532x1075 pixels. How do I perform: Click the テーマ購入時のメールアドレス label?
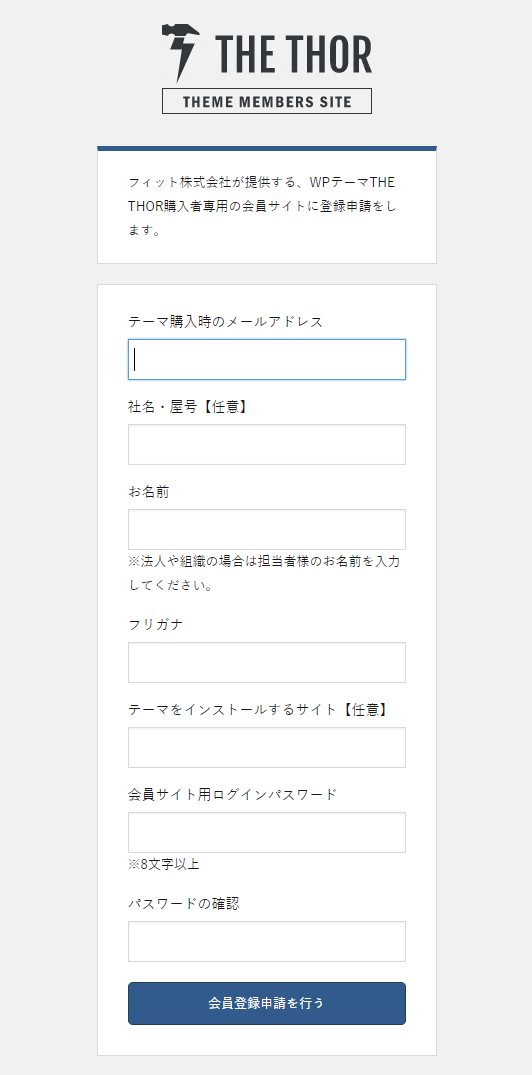tap(226, 322)
